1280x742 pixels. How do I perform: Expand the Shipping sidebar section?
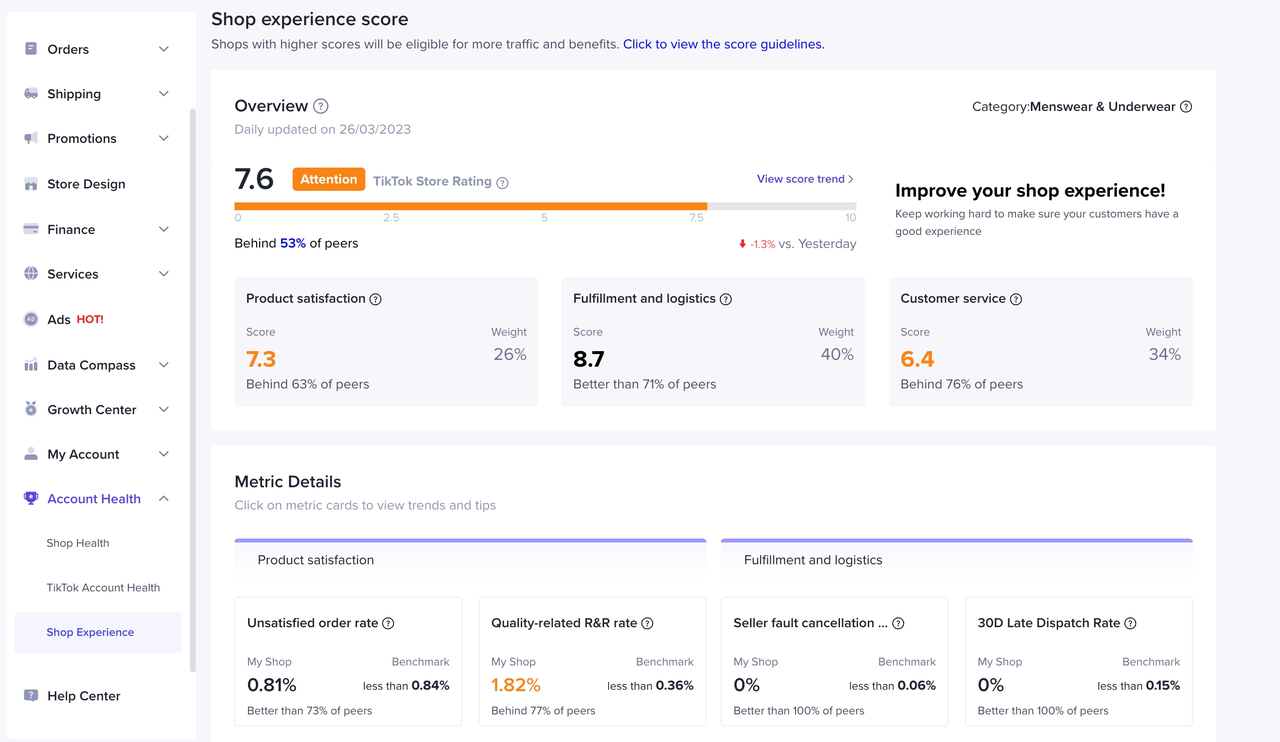coord(164,94)
